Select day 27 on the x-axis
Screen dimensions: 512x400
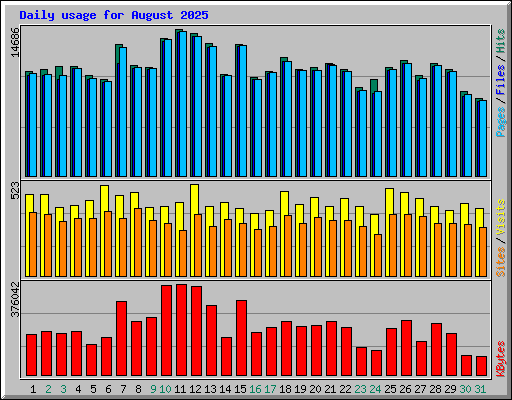[420, 389]
